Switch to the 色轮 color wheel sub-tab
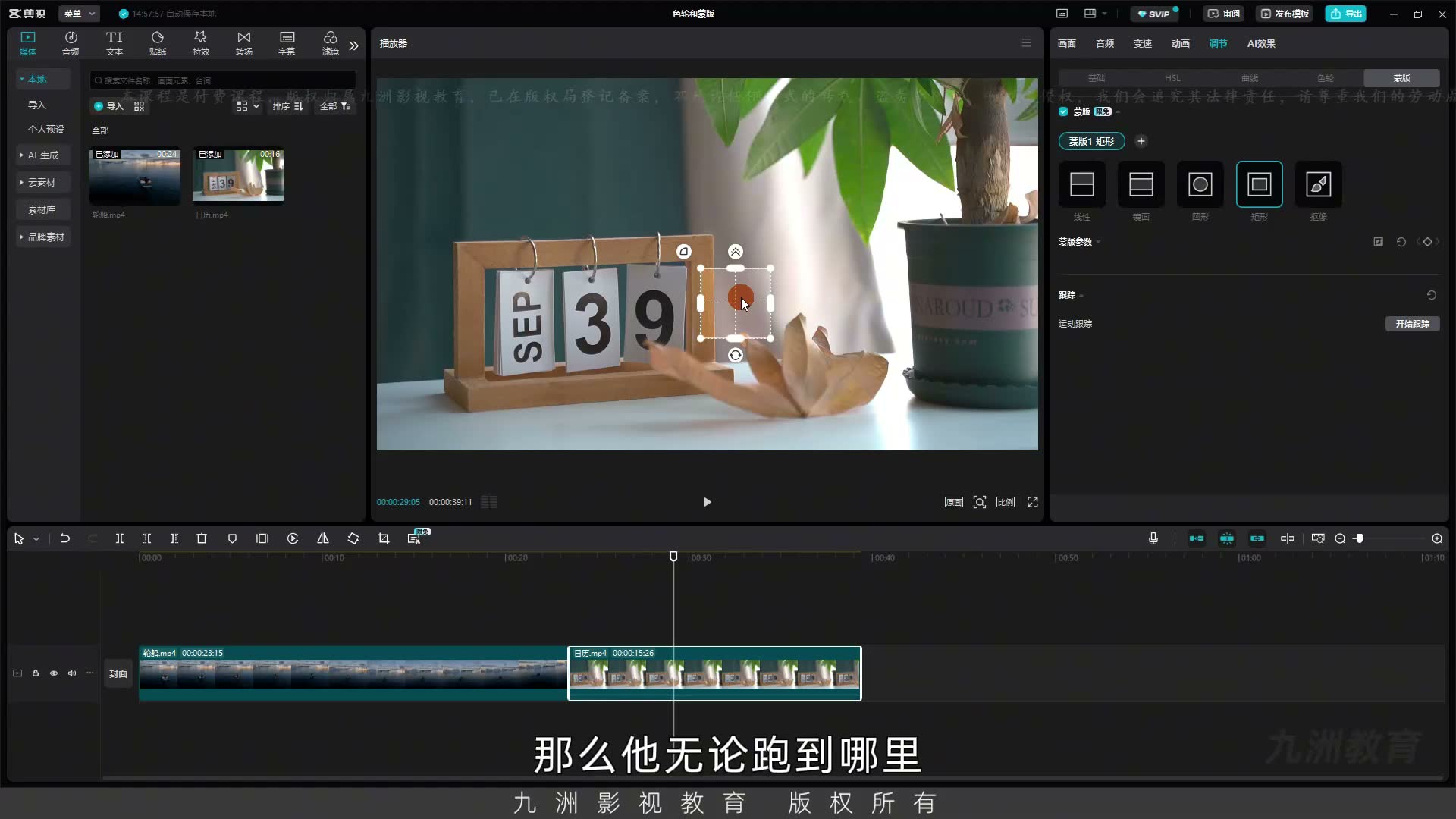Screen dimensions: 1456x819 tap(1325, 78)
